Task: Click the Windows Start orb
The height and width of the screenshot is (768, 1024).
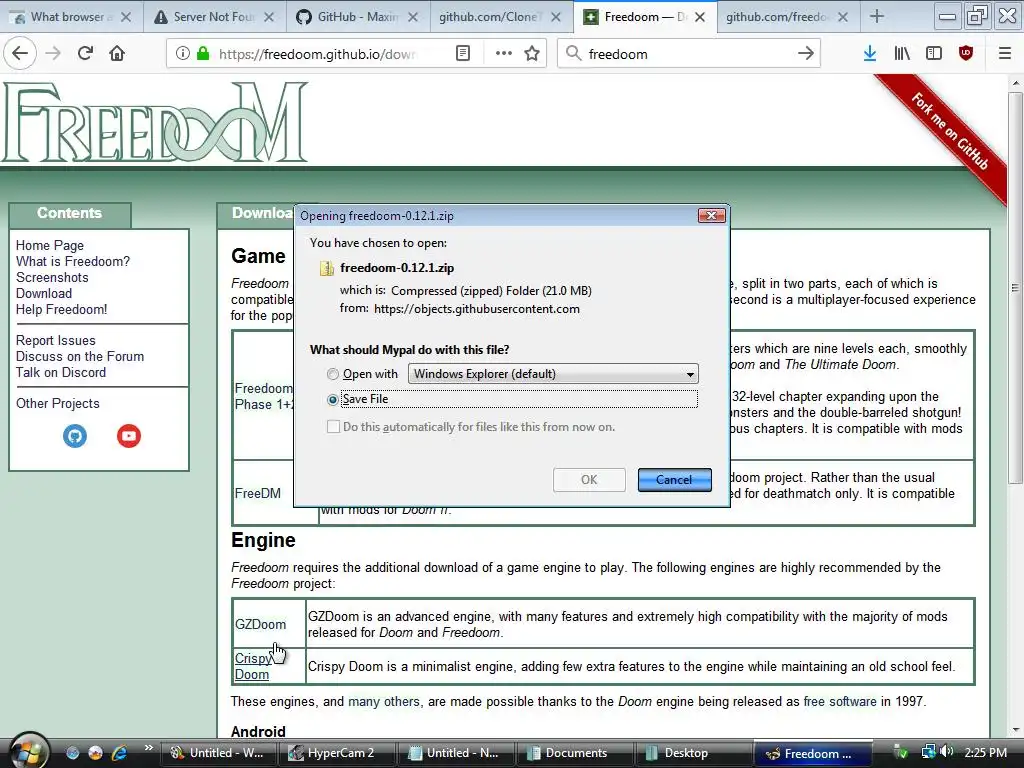Action: 27,751
